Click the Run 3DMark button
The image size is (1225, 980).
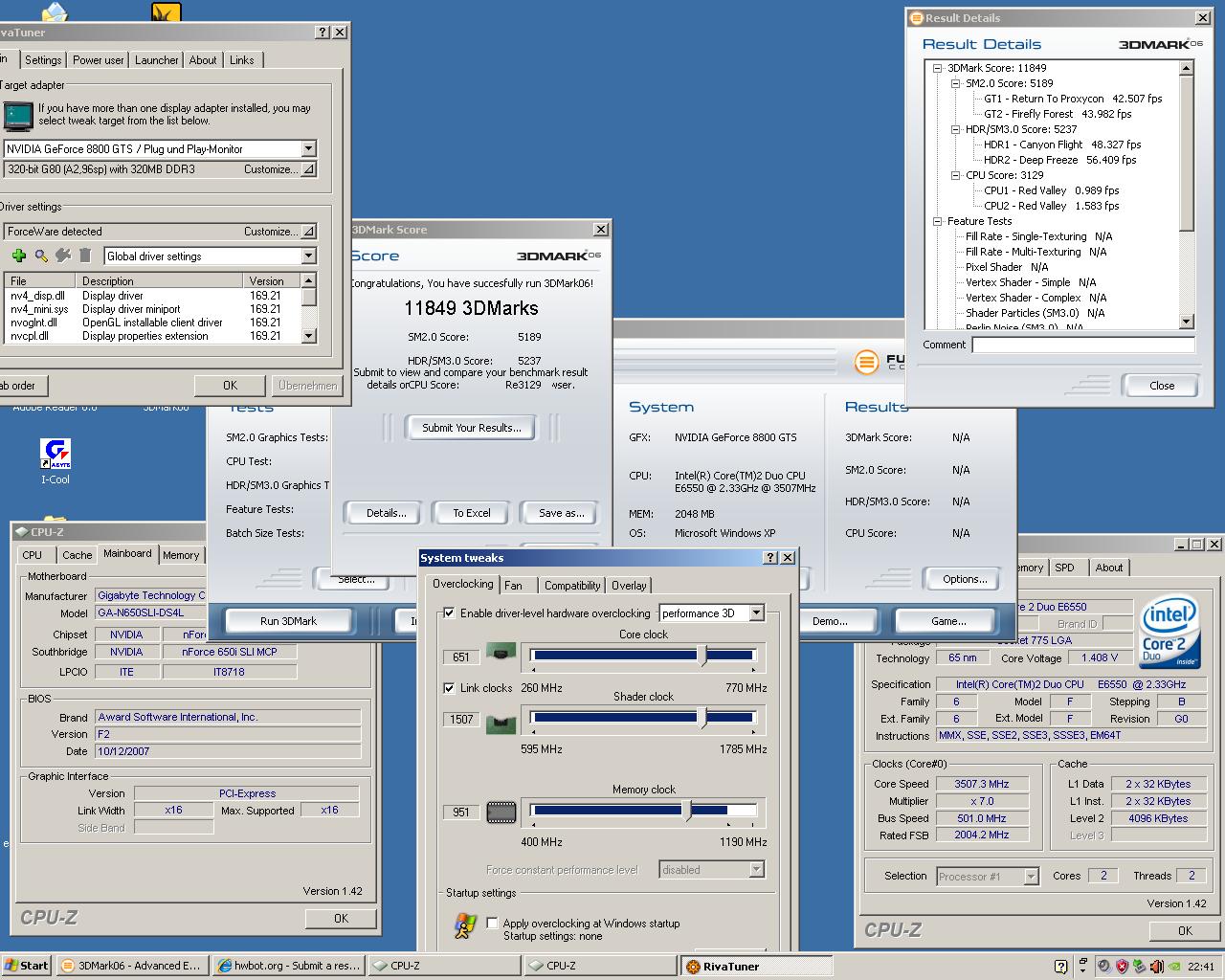[288, 621]
